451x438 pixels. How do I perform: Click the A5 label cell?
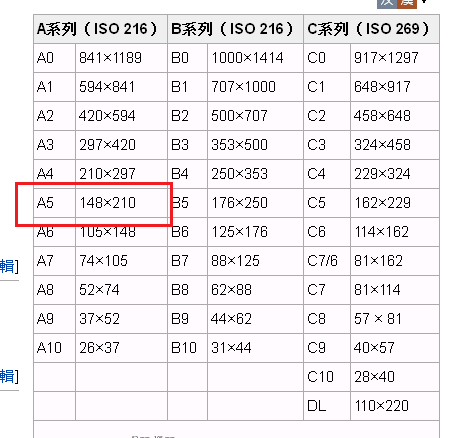pos(55,203)
